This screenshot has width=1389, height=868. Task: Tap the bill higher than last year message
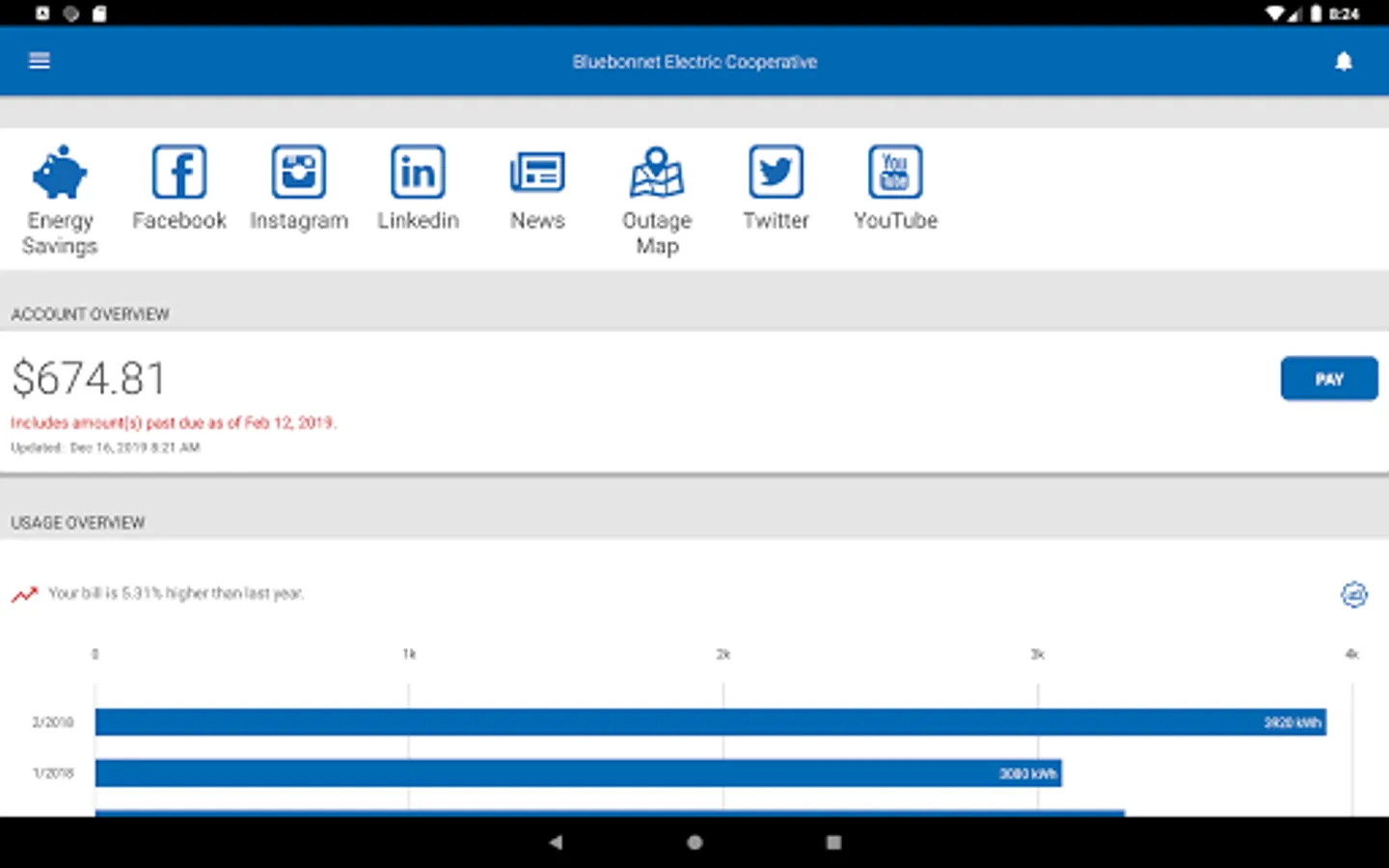click(176, 593)
